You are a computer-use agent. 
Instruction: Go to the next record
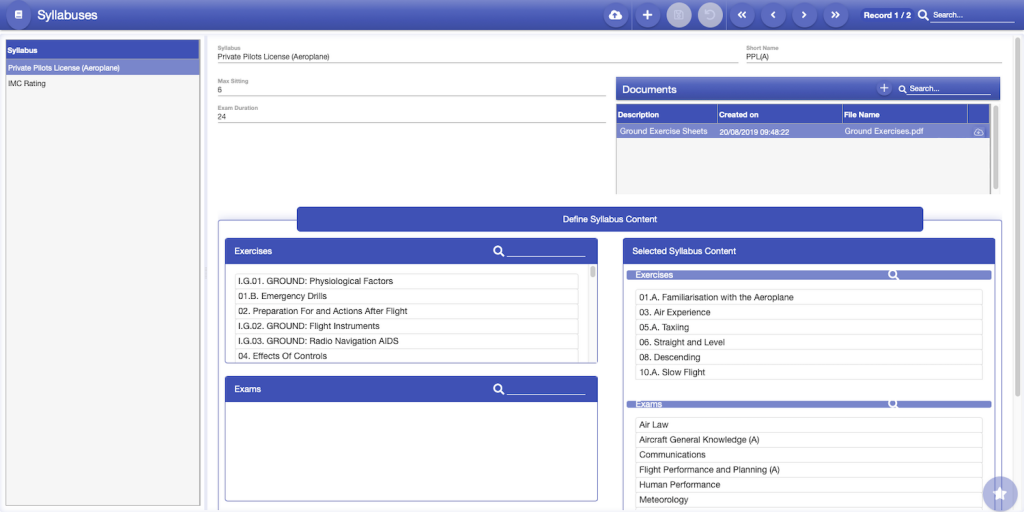click(805, 15)
